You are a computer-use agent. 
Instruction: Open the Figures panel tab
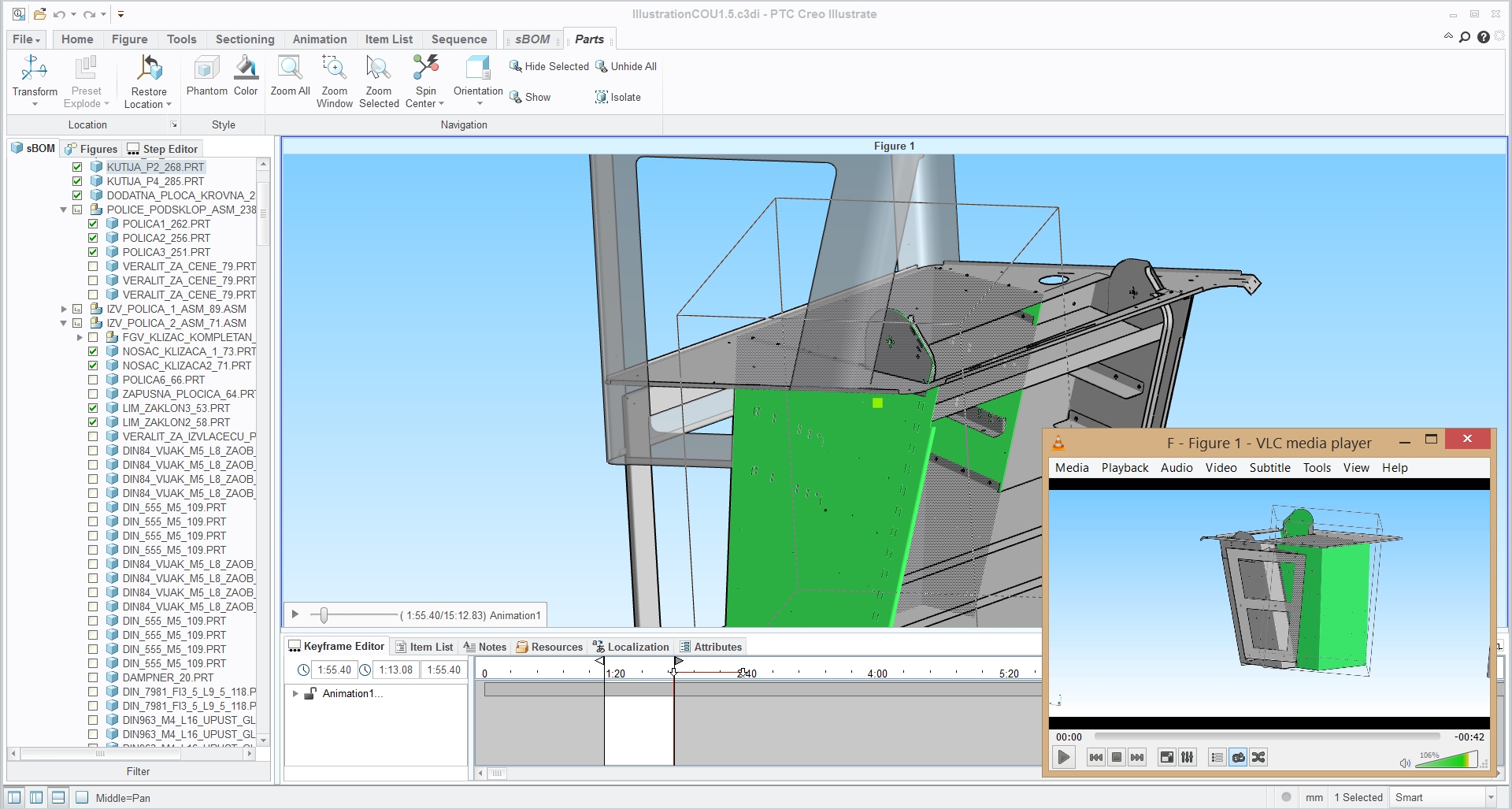(91, 149)
